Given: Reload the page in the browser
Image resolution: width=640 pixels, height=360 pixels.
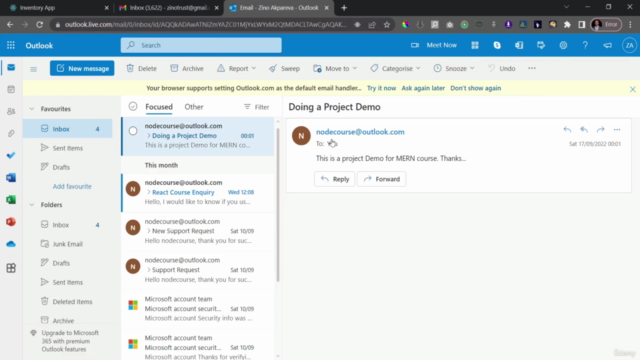Looking at the screenshot, I should [x=39, y=24].
